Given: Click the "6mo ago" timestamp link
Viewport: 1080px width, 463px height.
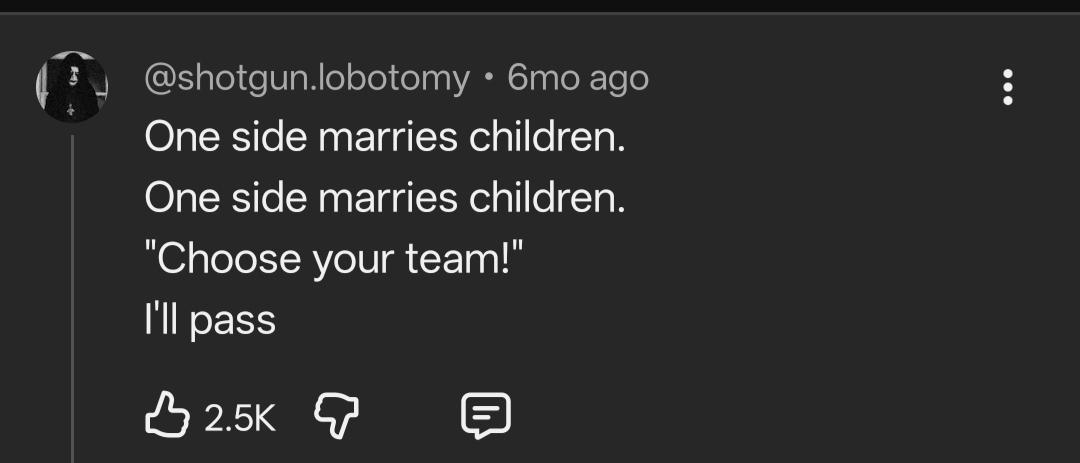Looking at the screenshot, I should pyautogui.click(x=578, y=78).
